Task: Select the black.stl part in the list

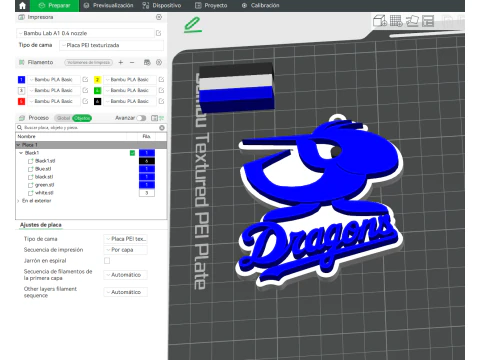Action: pyautogui.click(x=44, y=177)
